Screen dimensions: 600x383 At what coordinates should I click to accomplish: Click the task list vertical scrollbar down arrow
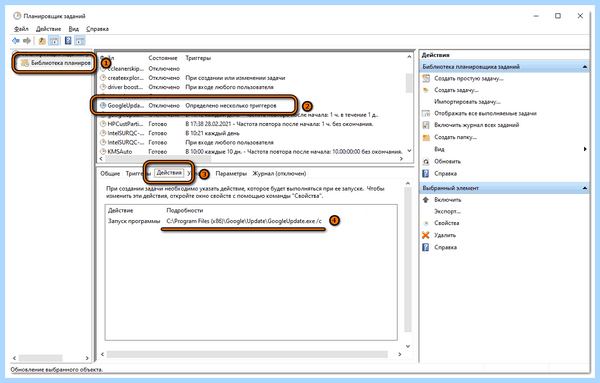pyautogui.click(x=409, y=151)
